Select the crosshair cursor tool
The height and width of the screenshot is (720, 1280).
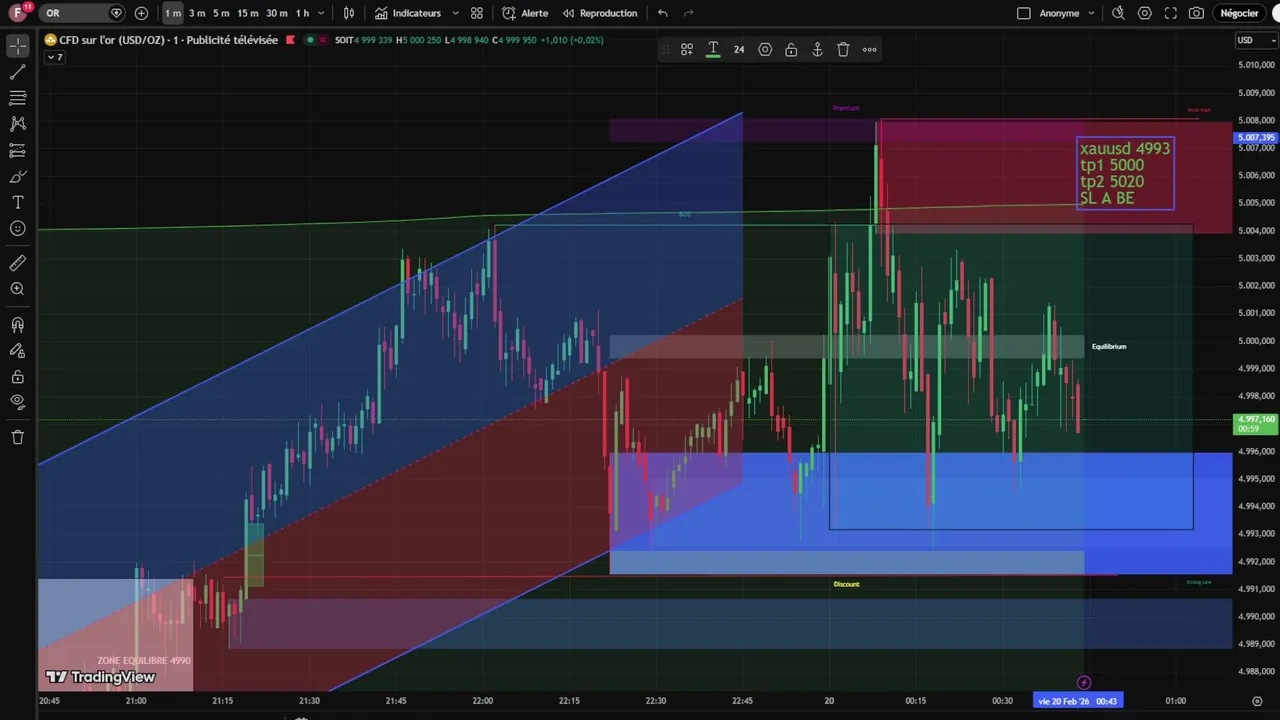(17, 46)
